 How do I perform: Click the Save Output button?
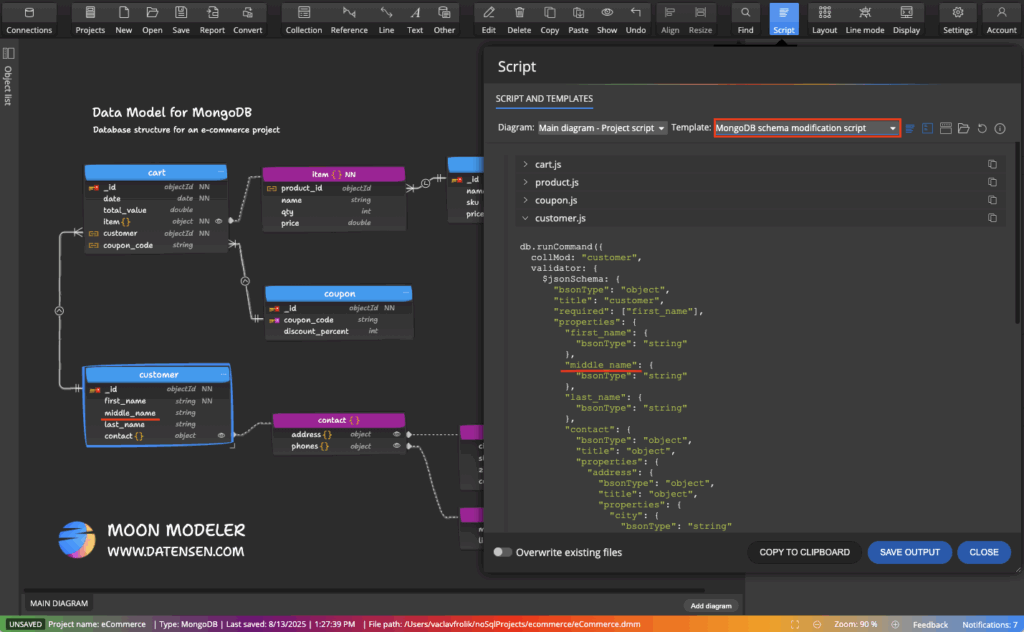tap(910, 552)
